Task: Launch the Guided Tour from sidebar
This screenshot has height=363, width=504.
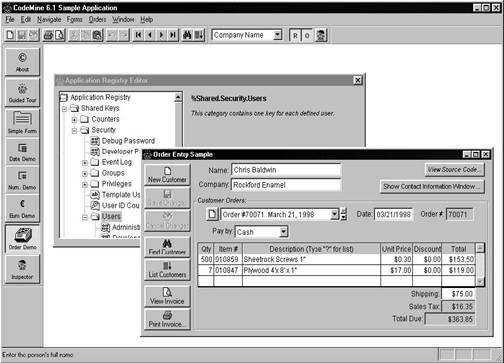Action: pyautogui.click(x=22, y=93)
